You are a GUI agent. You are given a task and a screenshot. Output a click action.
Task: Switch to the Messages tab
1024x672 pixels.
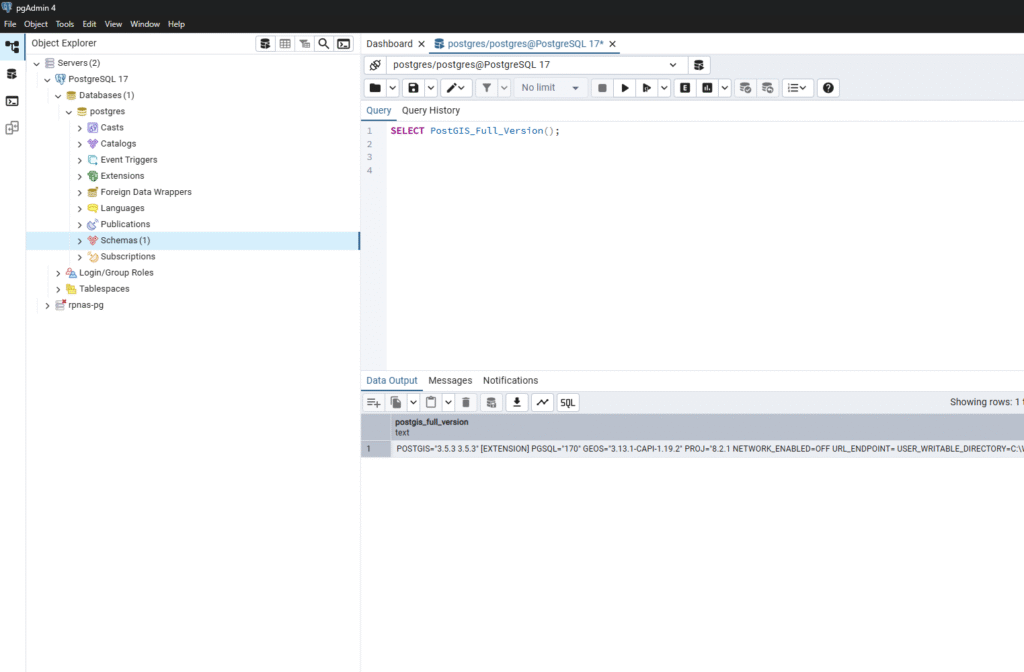450,381
